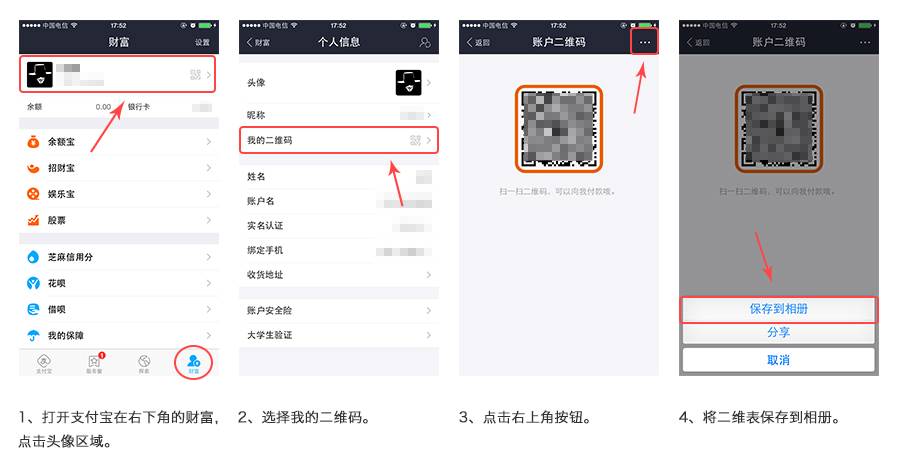Open 大学生验证 row
The height and width of the screenshot is (468, 900).
[x=339, y=335]
